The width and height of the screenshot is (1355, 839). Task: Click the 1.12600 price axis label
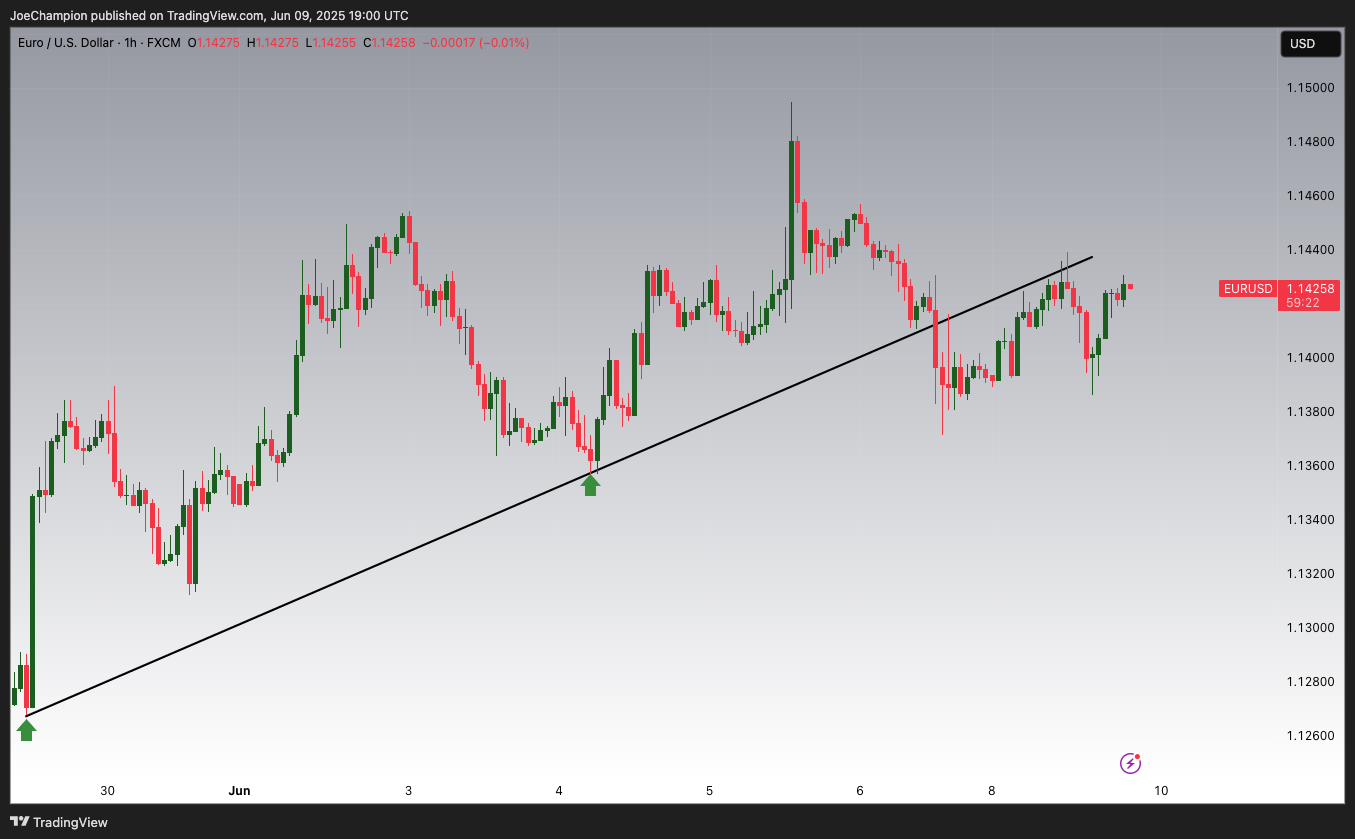[x=1309, y=736]
